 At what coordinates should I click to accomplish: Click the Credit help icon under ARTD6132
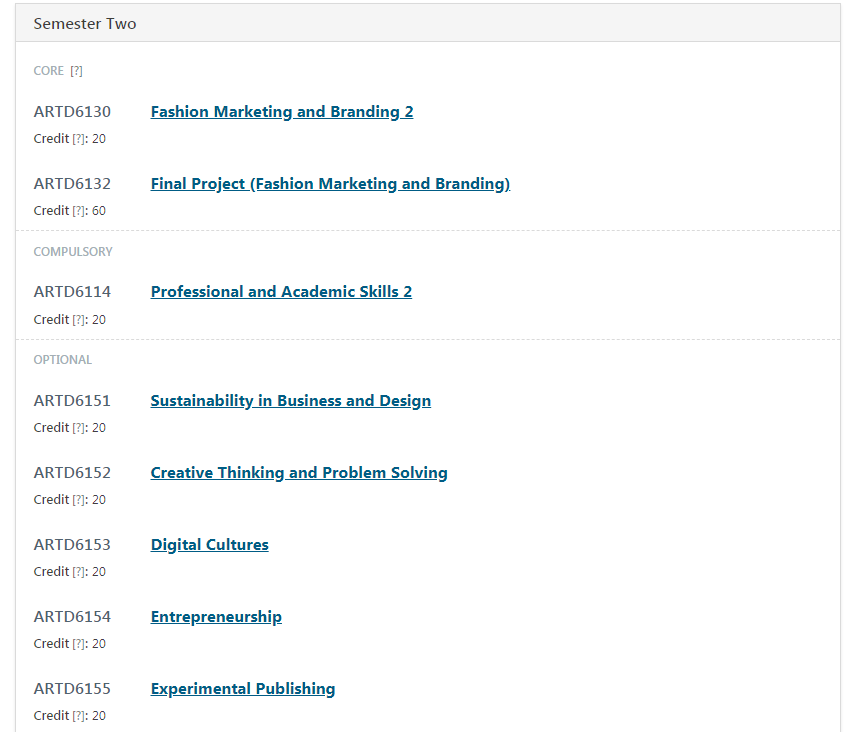(79, 211)
